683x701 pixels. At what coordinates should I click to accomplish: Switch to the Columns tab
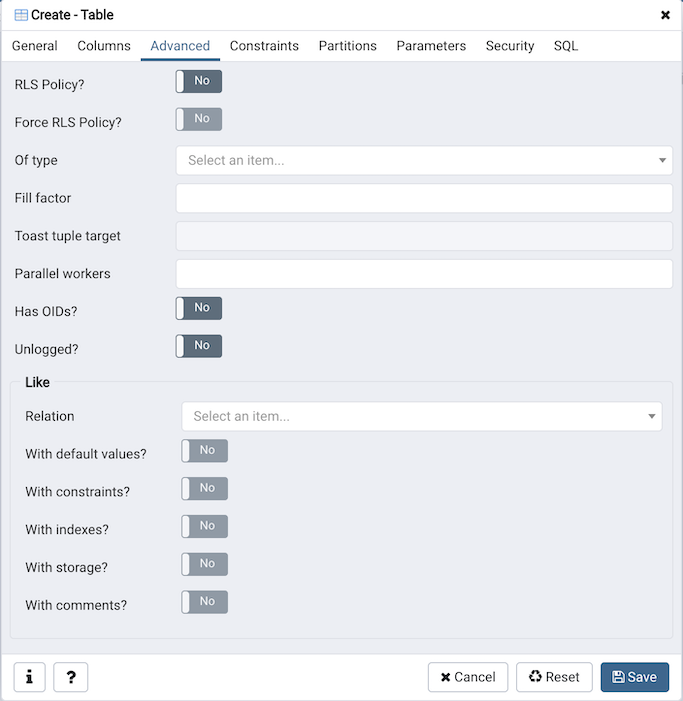[x=104, y=46]
